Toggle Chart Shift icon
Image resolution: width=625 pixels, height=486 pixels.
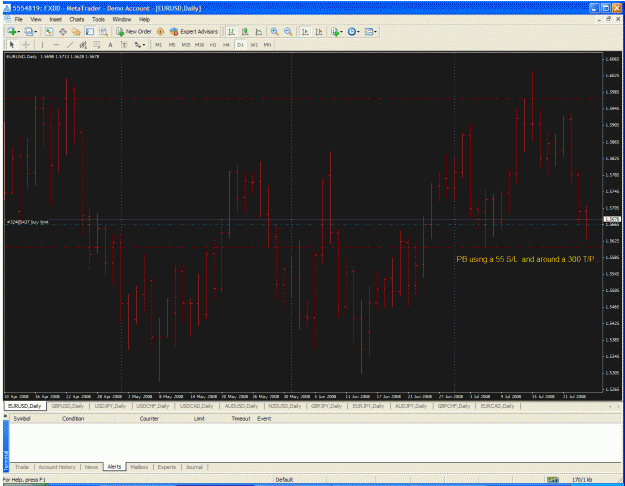[x=319, y=31]
